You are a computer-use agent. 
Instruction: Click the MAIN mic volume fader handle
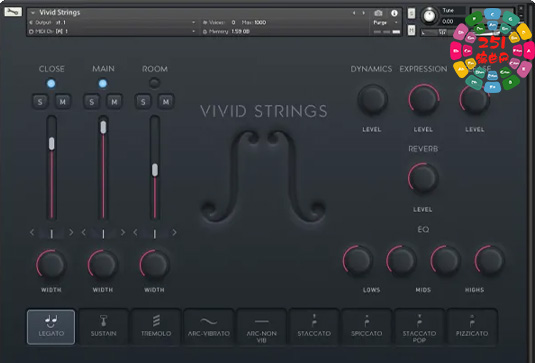pyautogui.click(x=103, y=127)
